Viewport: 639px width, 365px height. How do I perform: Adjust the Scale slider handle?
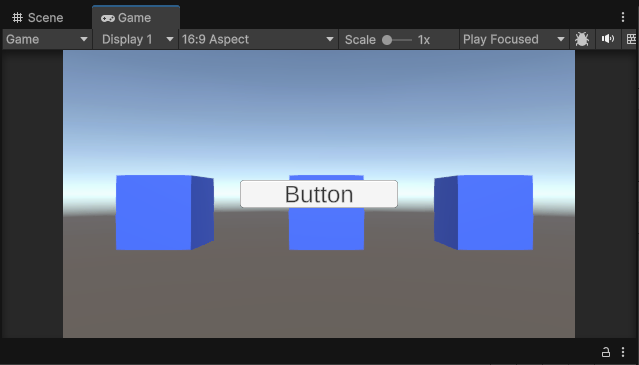(x=387, y=40)
